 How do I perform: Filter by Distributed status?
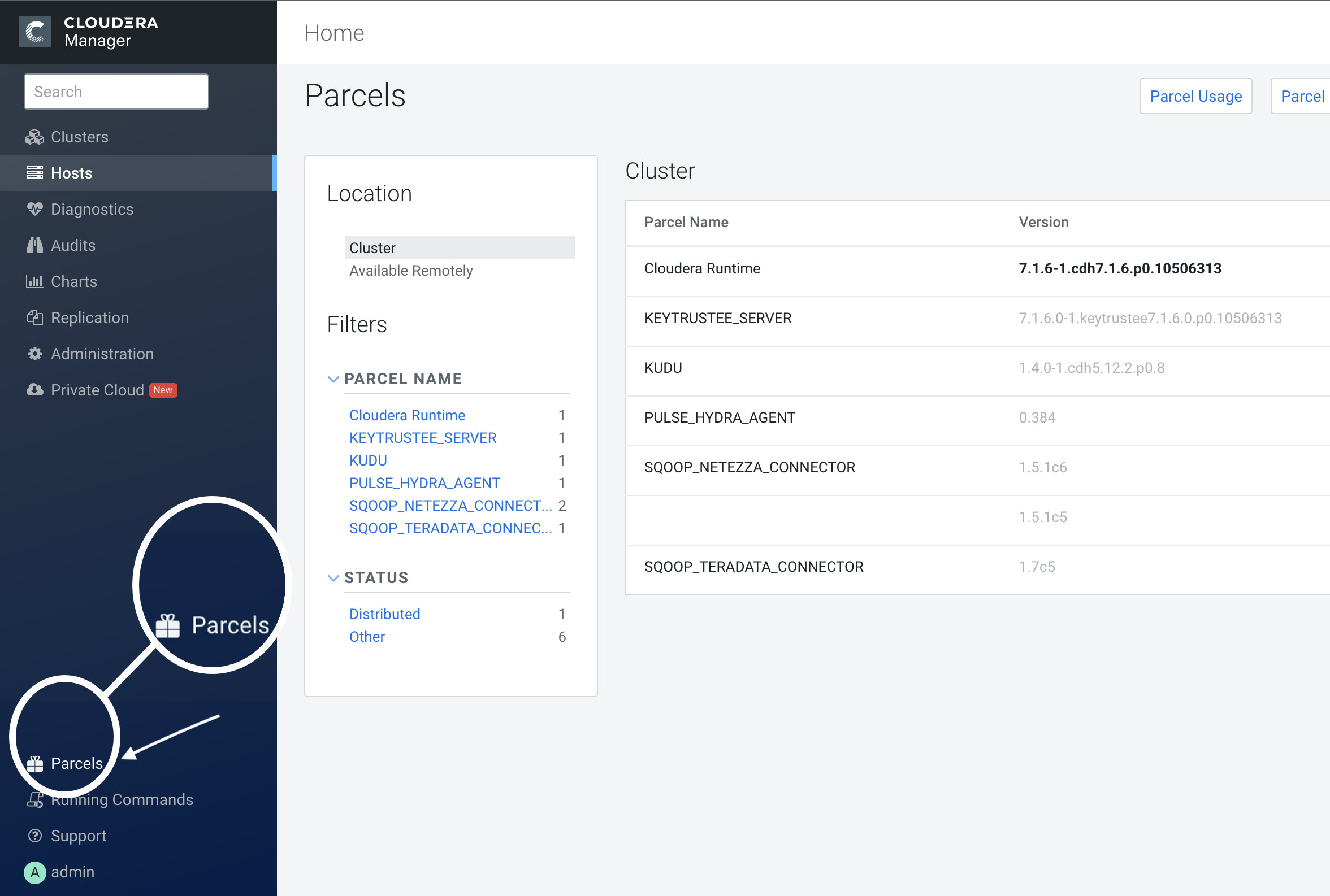[x=385, y=614]
